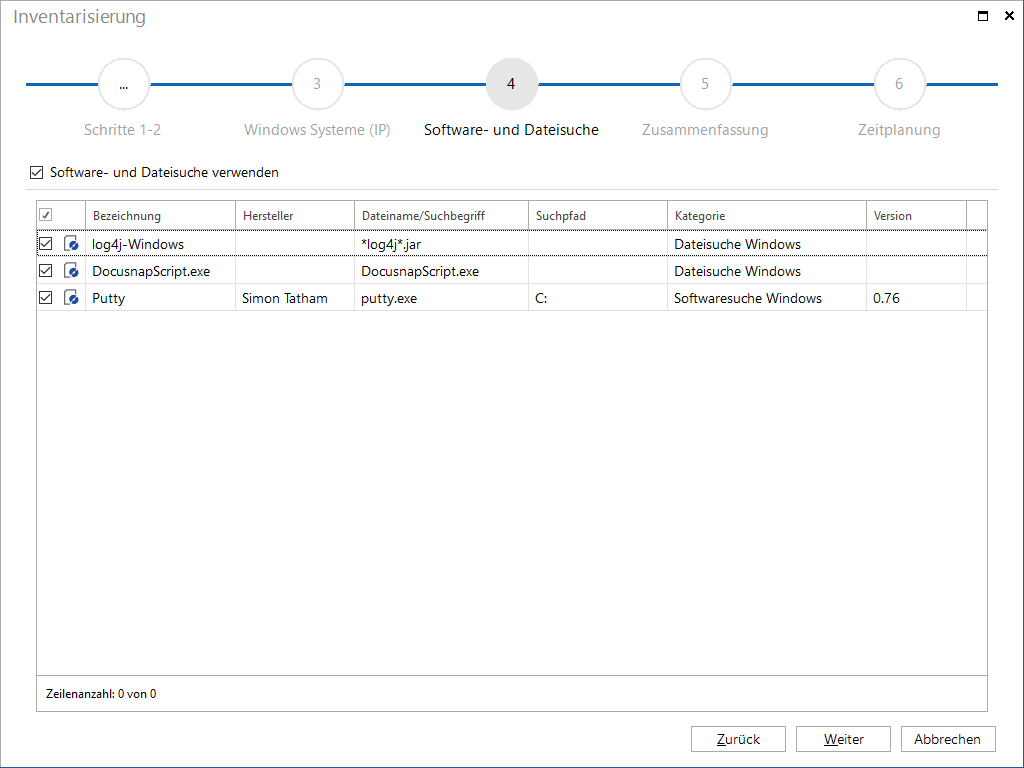Click the 'DocusnapScript.exe' Dateiname cell

(x=441, y=271)
